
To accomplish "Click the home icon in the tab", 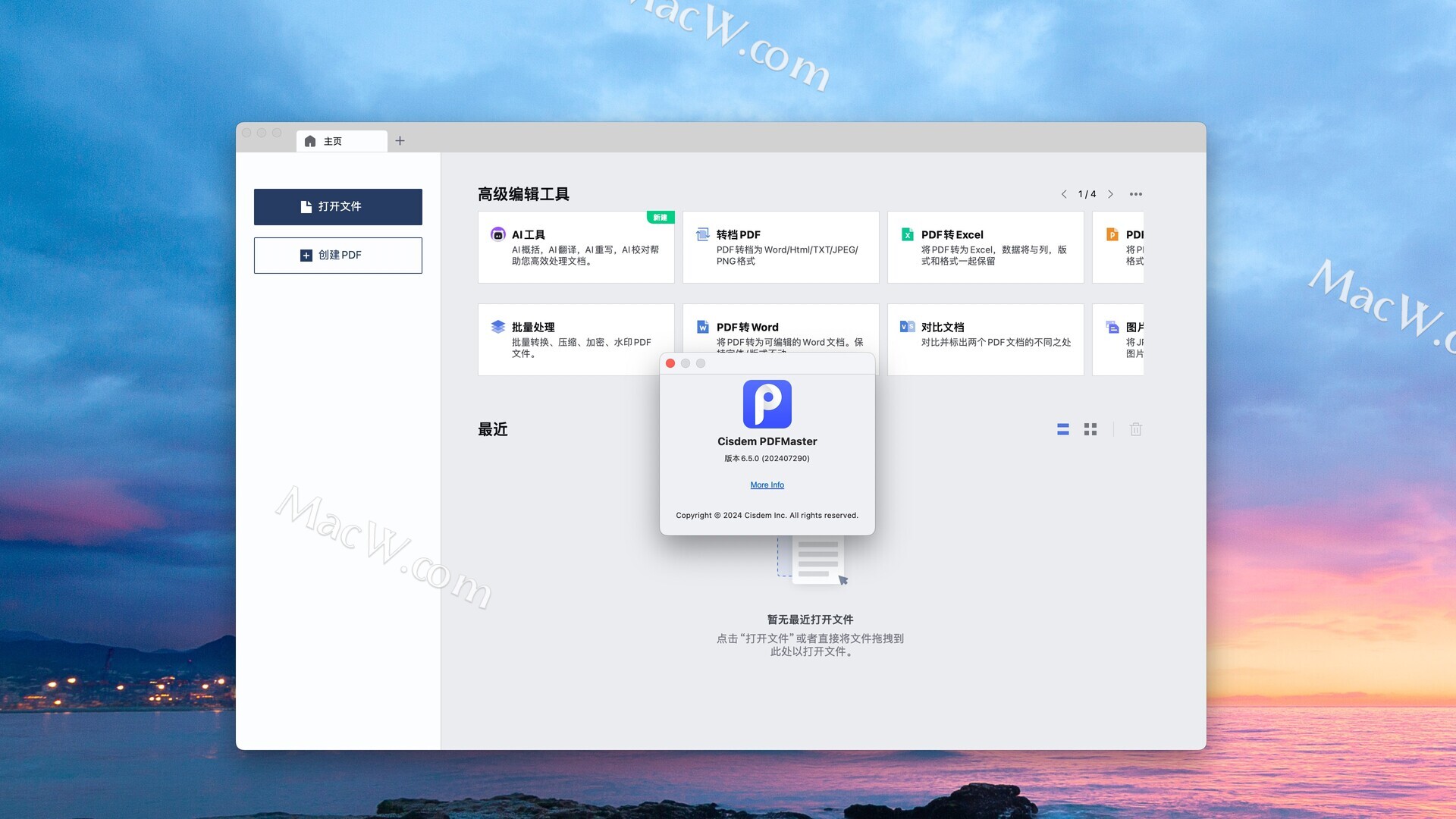I will (x=310, y=141).
